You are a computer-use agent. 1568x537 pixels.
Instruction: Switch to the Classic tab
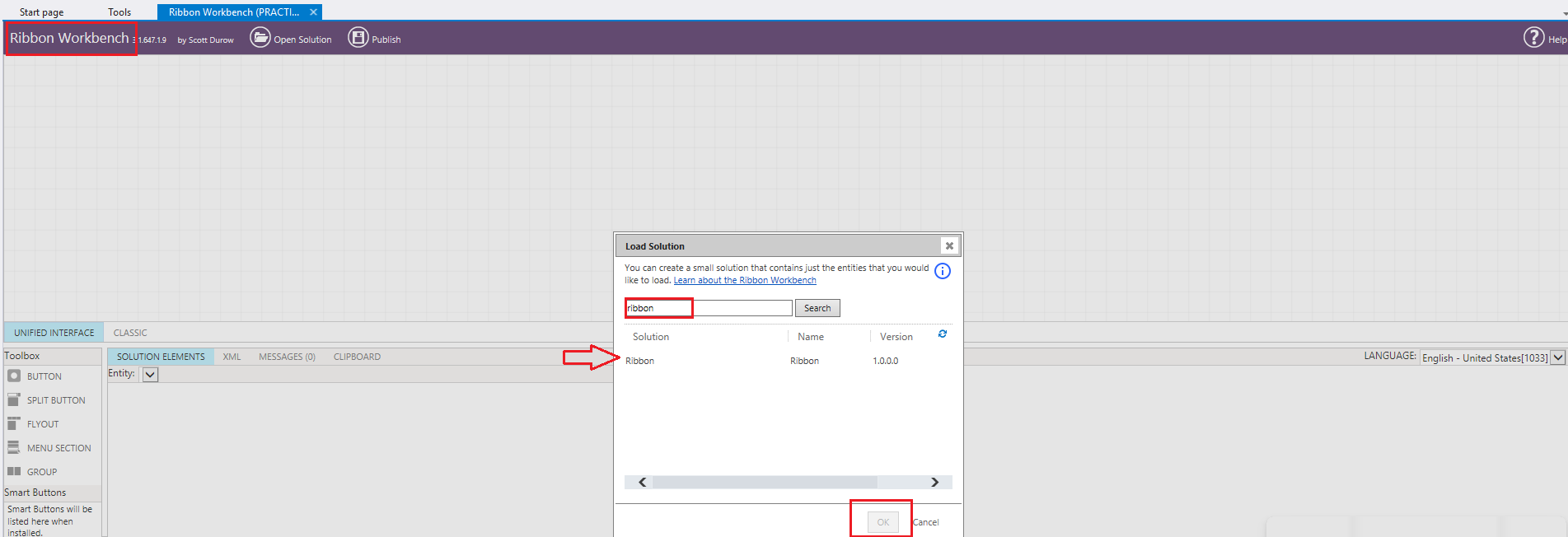pyautogui.click(x=130, y=333)
